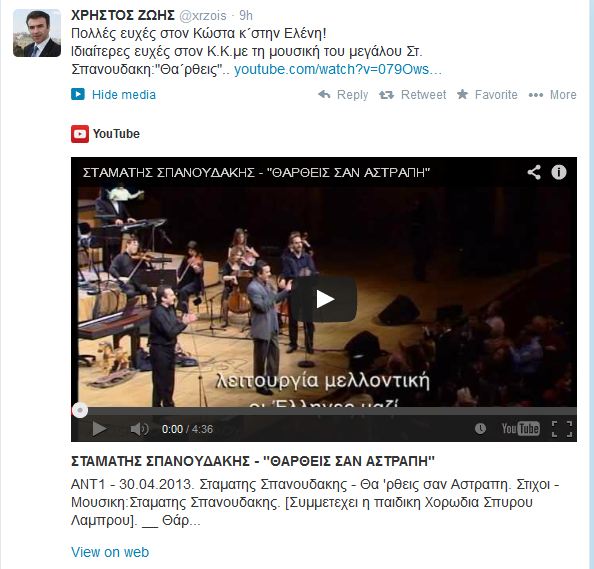Screen dimensions: 594x569
Task: Click the Watch Later clock icon
Action: [x=480, y=429]
